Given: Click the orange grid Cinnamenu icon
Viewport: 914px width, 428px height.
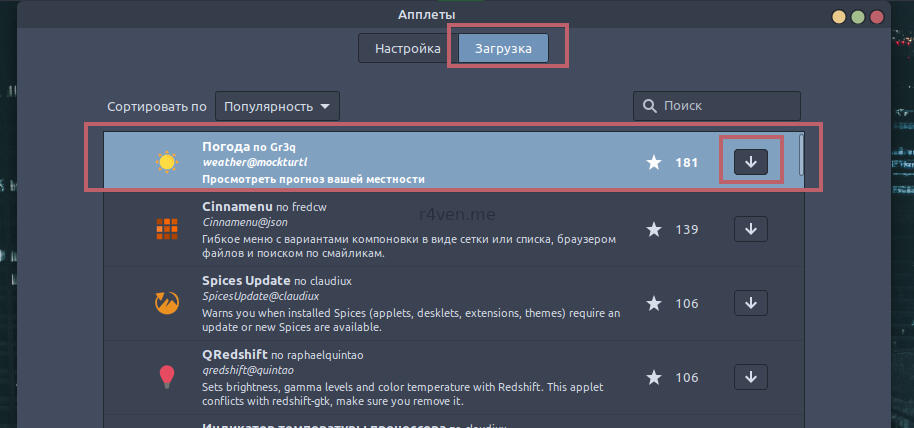Looking at the screenshot, I should (x=166, y=229).
